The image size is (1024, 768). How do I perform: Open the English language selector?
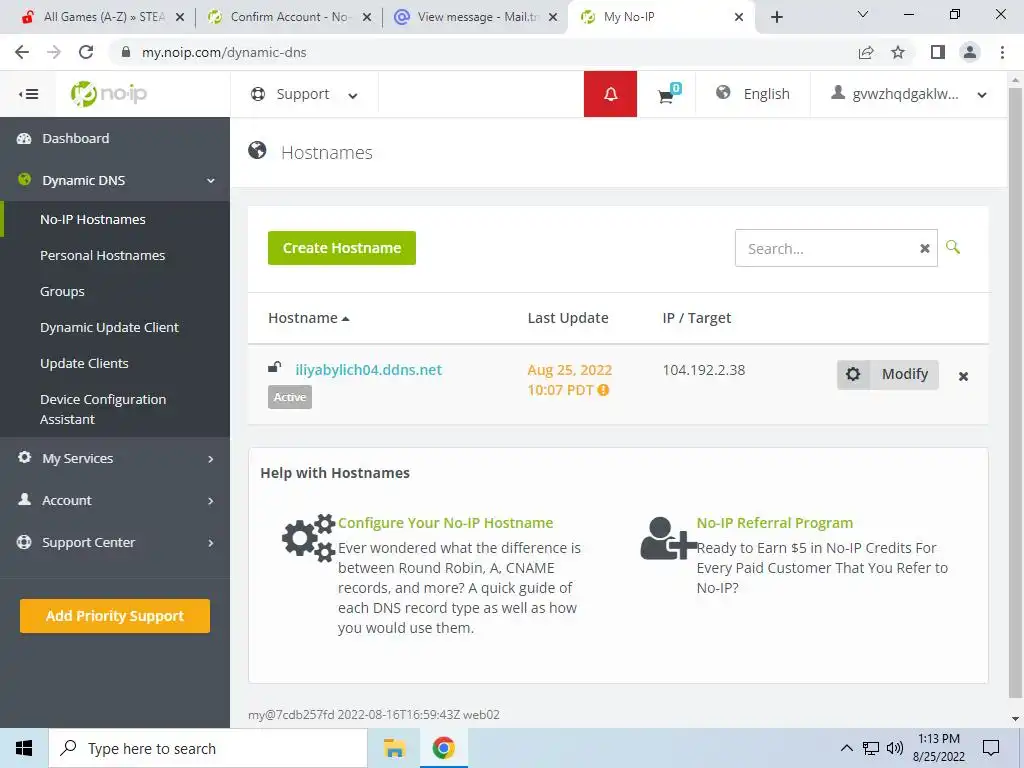[x=753, y=94]
